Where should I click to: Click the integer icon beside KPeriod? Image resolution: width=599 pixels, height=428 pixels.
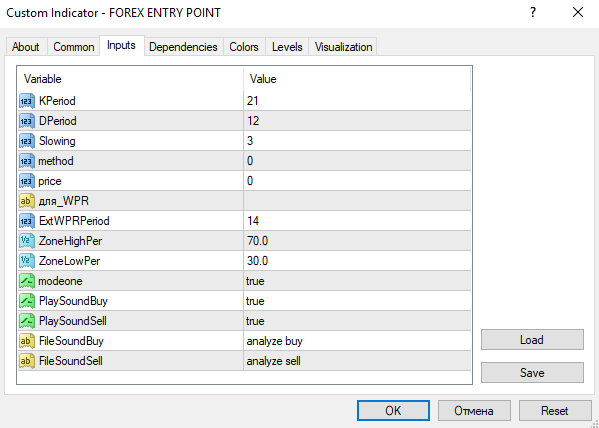coord(27,101)
